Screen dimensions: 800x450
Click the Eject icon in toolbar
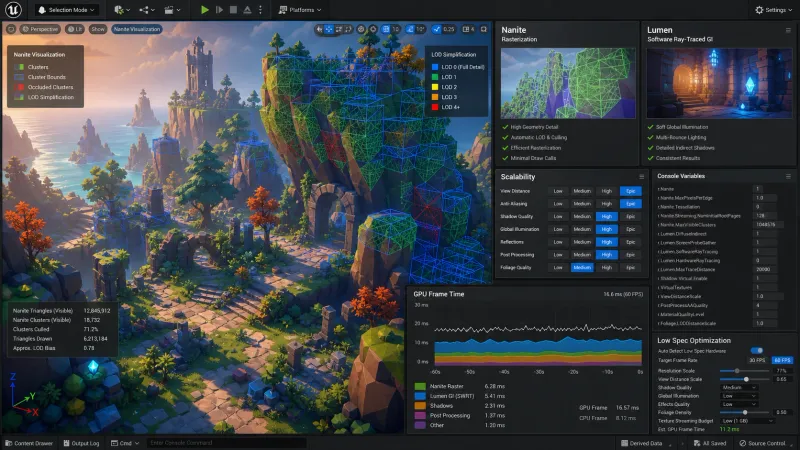pyautogui.click(x=247, y=10)
